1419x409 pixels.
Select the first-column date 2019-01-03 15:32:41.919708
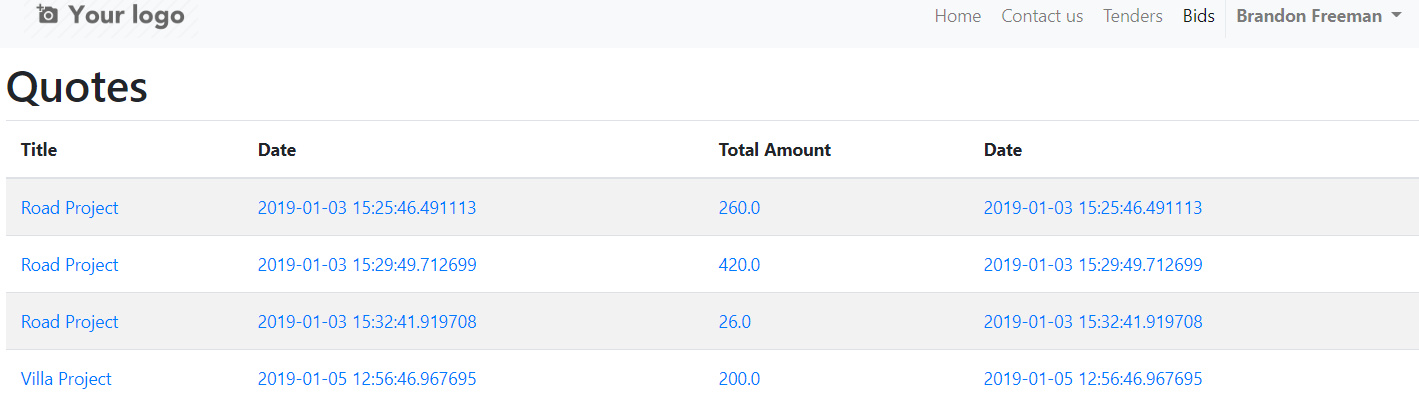tap(366, 322)
